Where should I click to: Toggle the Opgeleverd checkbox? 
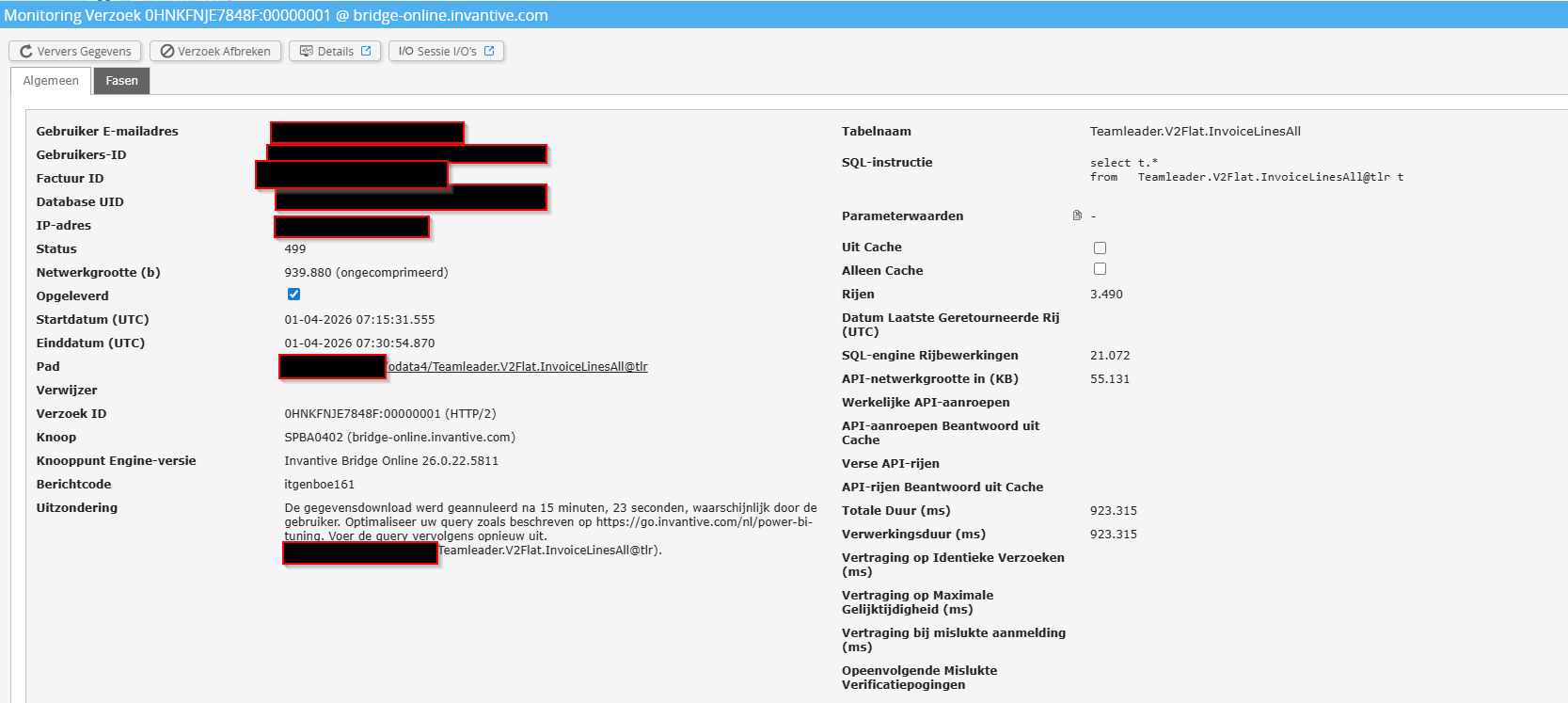(x=293, y=295)
